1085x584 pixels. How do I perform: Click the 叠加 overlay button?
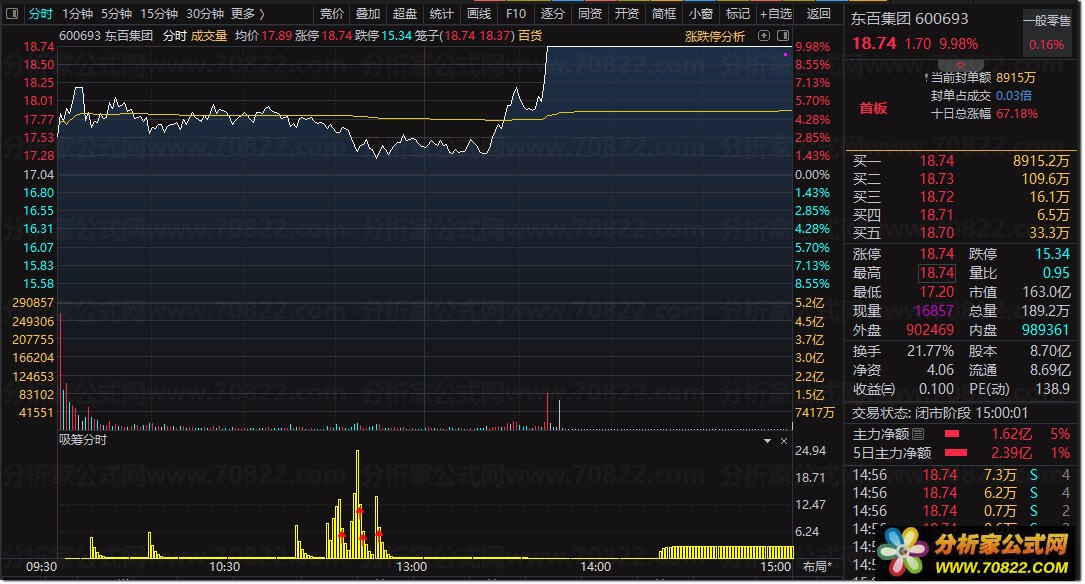coord(368,14)
